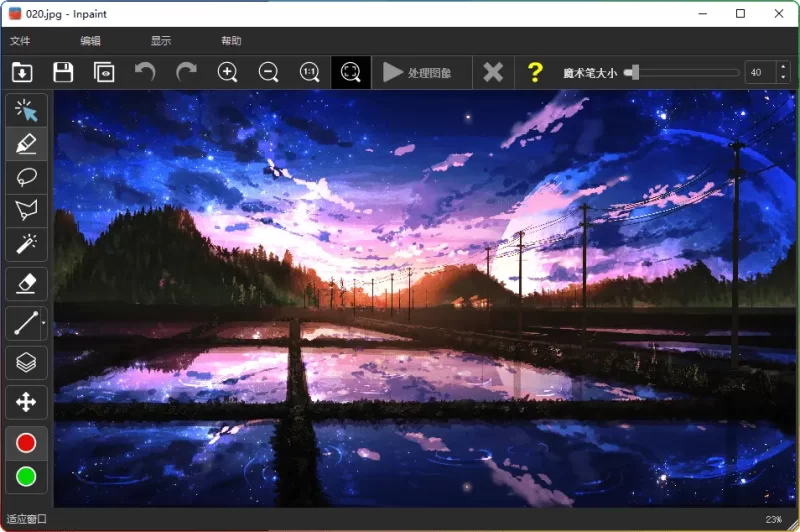Toggle fit-to-window zoom button
This screenshot has width=800, height=532.
[351, 72]
